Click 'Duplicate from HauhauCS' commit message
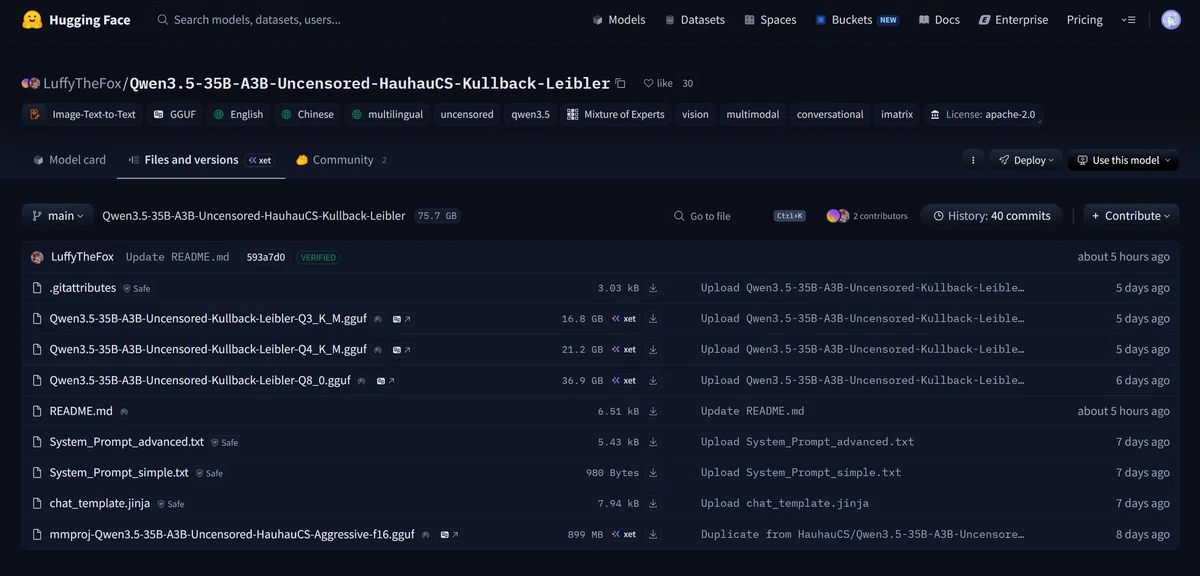The height and width of the screenshot is (576, 1200). 864,534
